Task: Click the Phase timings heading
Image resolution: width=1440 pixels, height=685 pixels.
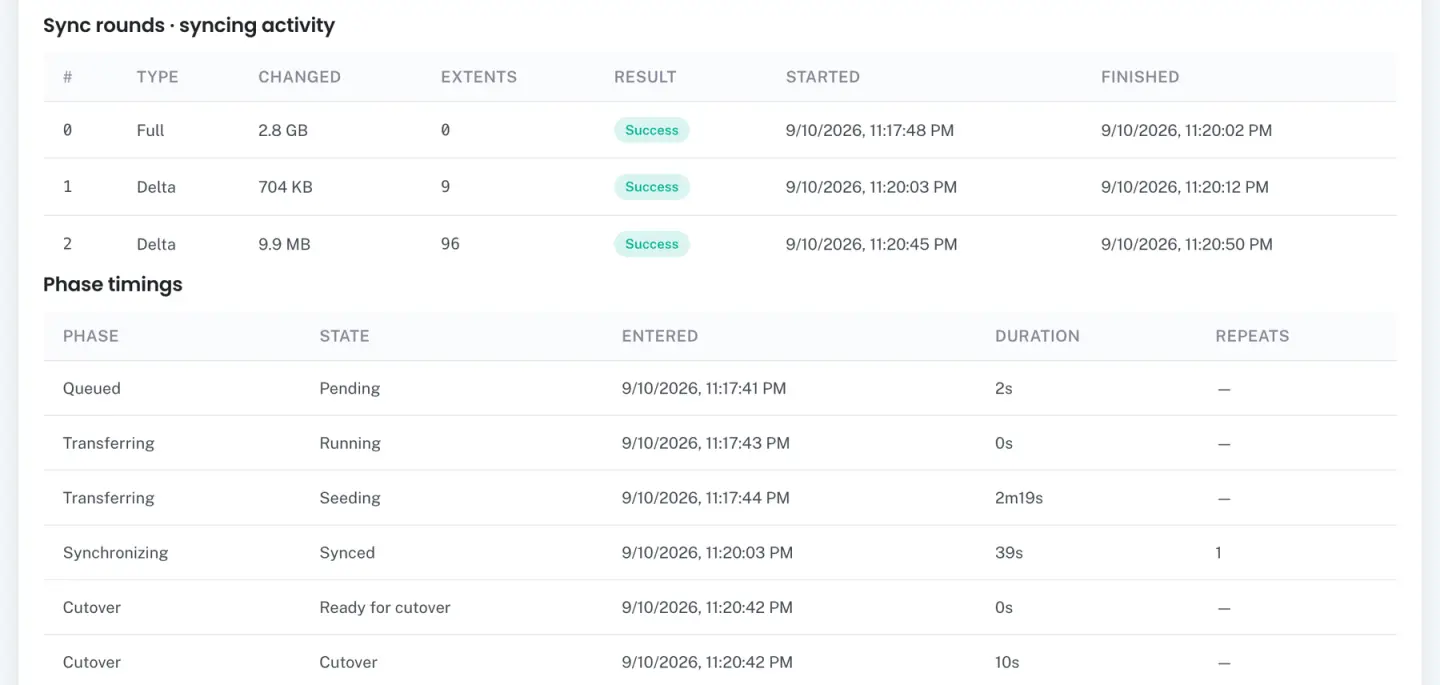Action: coord(113,284)
